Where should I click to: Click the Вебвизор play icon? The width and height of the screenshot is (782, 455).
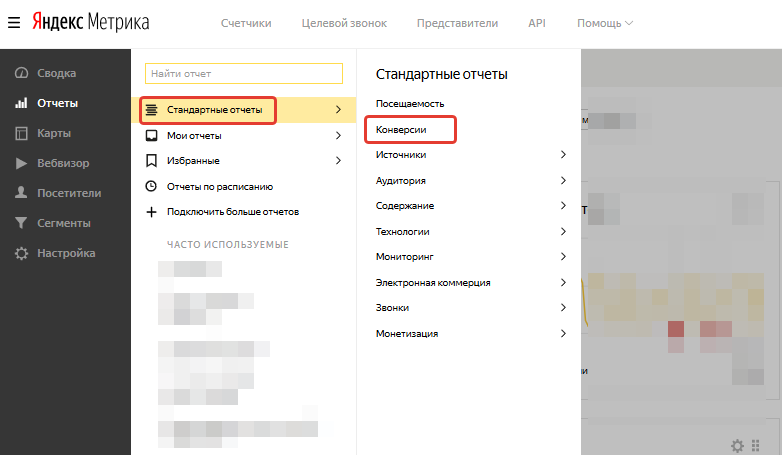pyautogui.click(x=21, y=163)
